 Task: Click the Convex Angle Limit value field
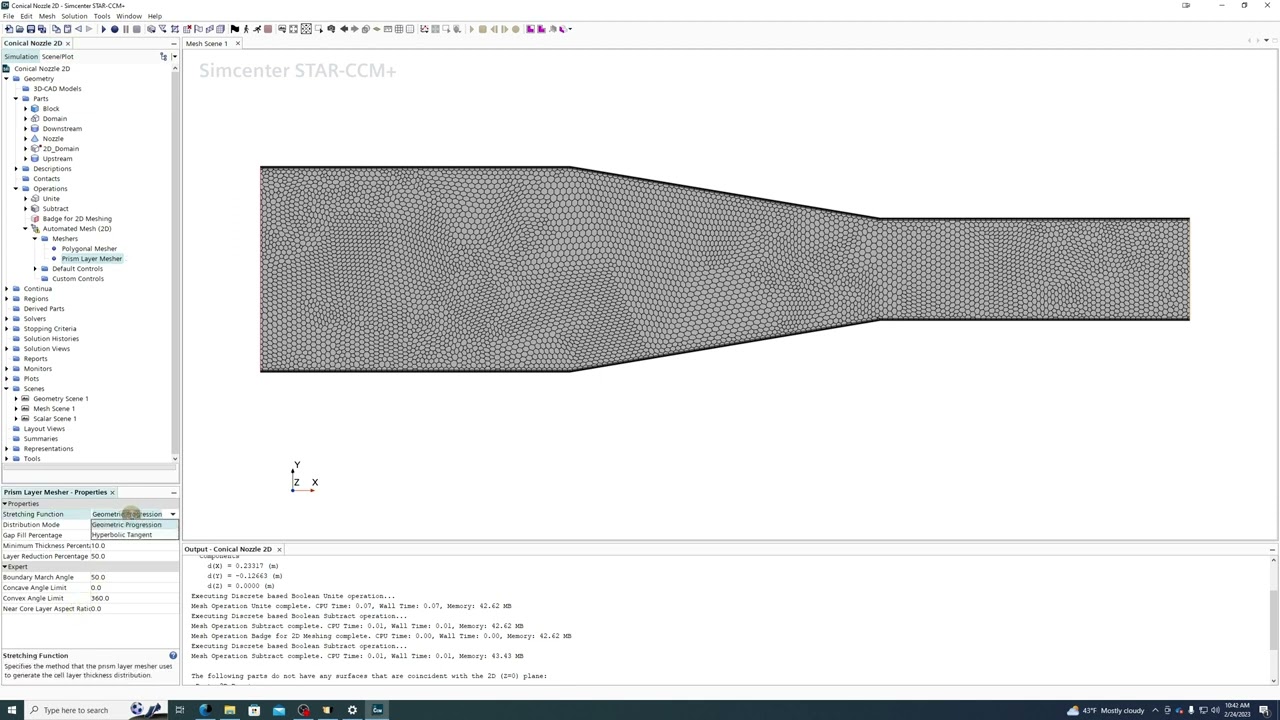point(134,598)
